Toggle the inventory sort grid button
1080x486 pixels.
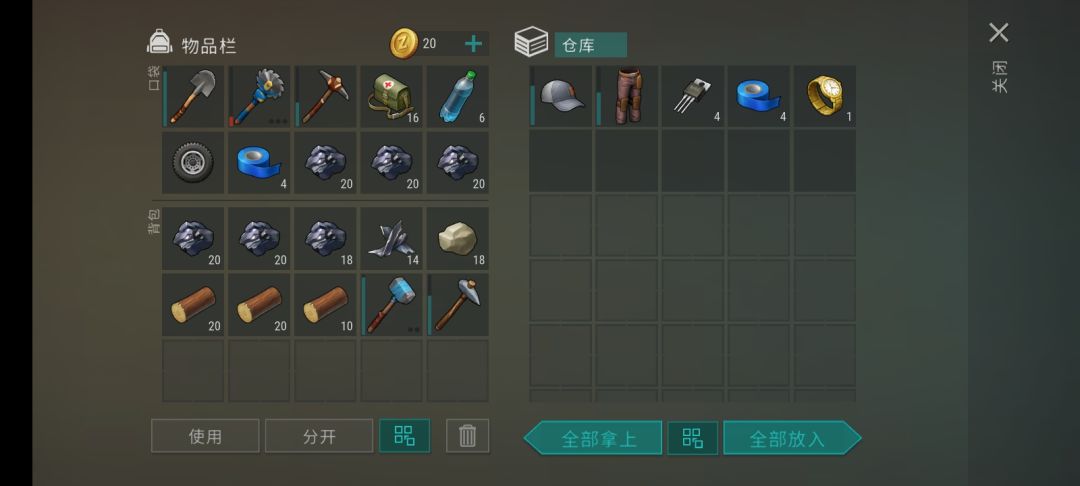tap(404, 436)
